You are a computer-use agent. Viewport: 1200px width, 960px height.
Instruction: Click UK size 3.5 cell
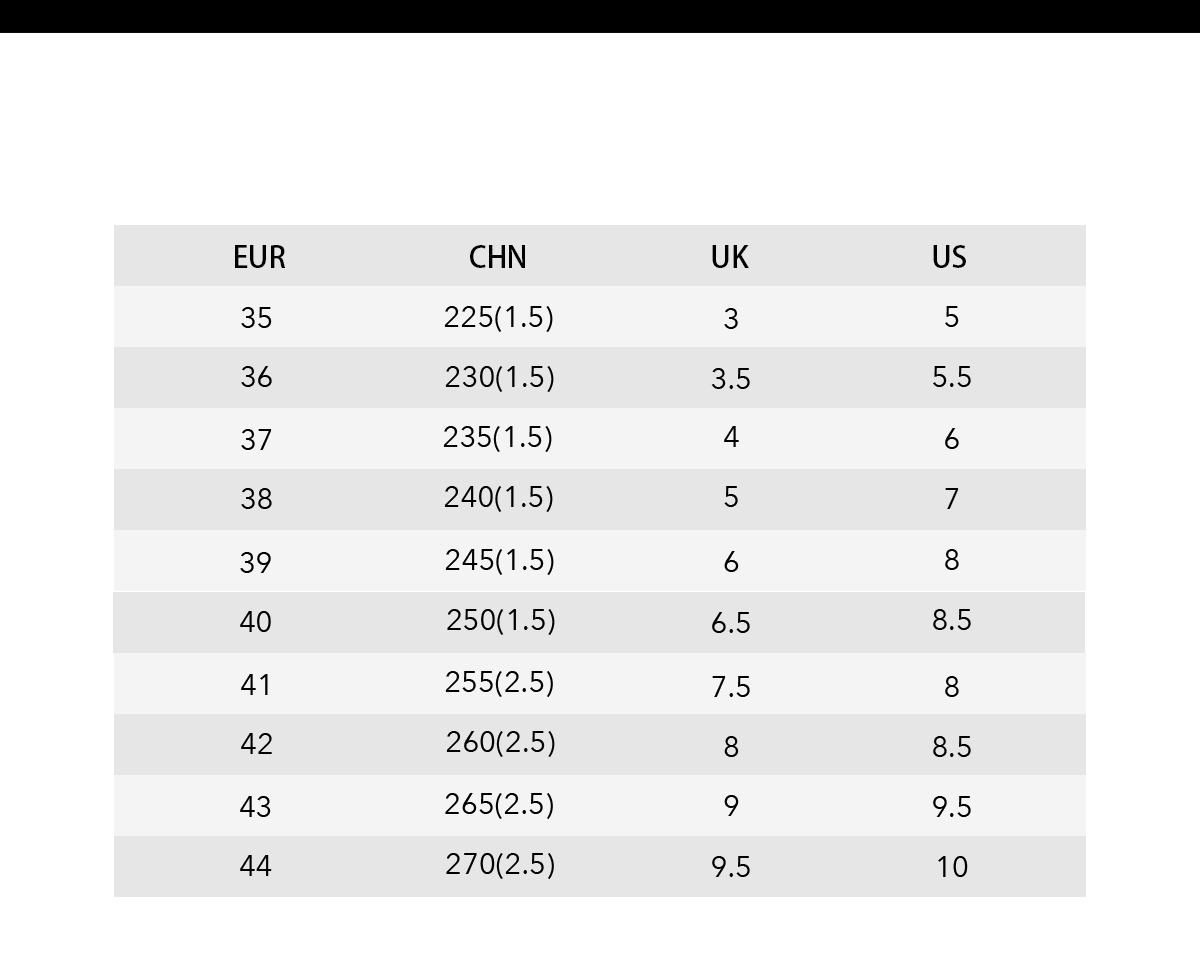coord(731,379)
